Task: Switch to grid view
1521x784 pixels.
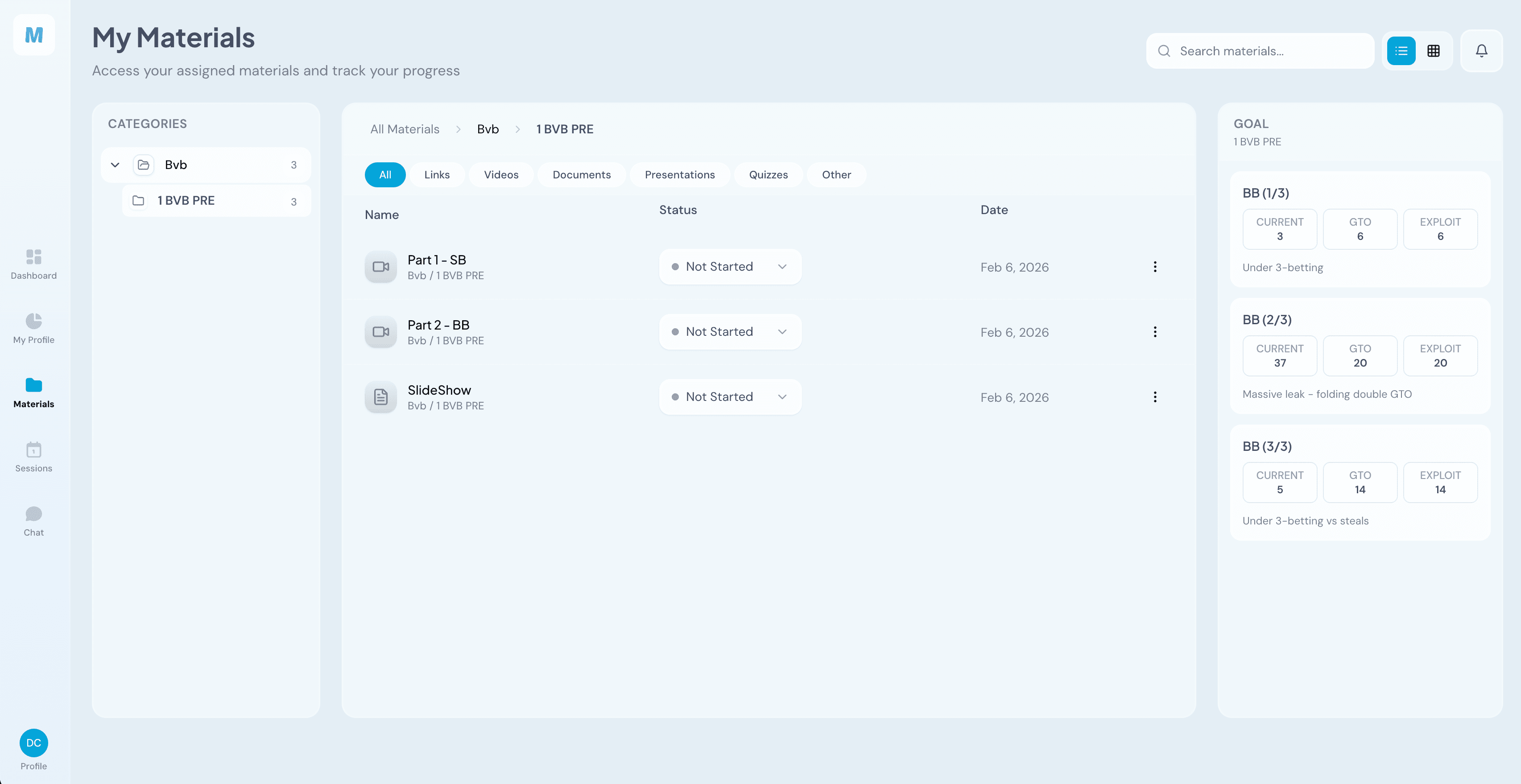Action: [x=1433, y=51]
